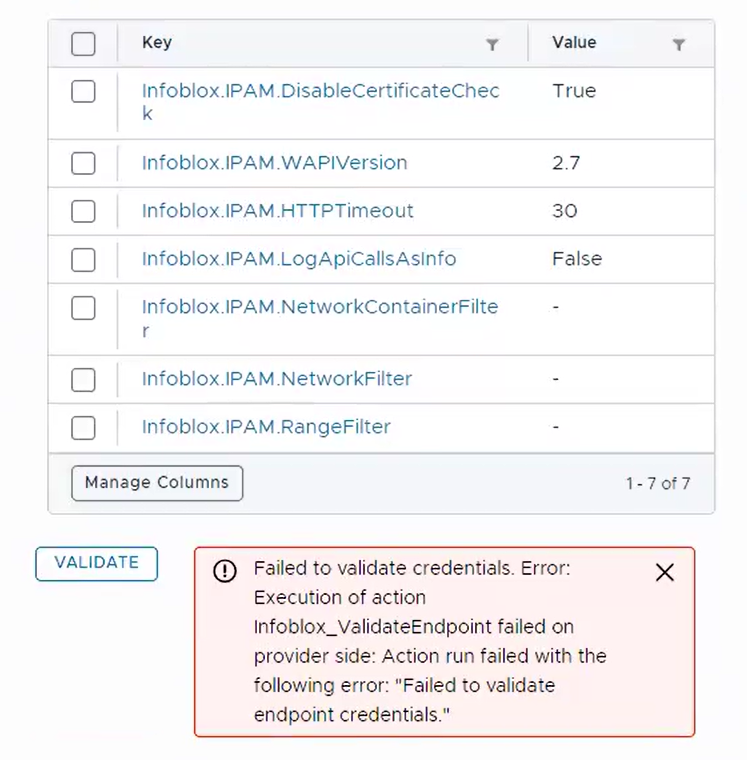Click the error alert warning icon
This screenshot has width=747, height=760.
pos(226,571)
